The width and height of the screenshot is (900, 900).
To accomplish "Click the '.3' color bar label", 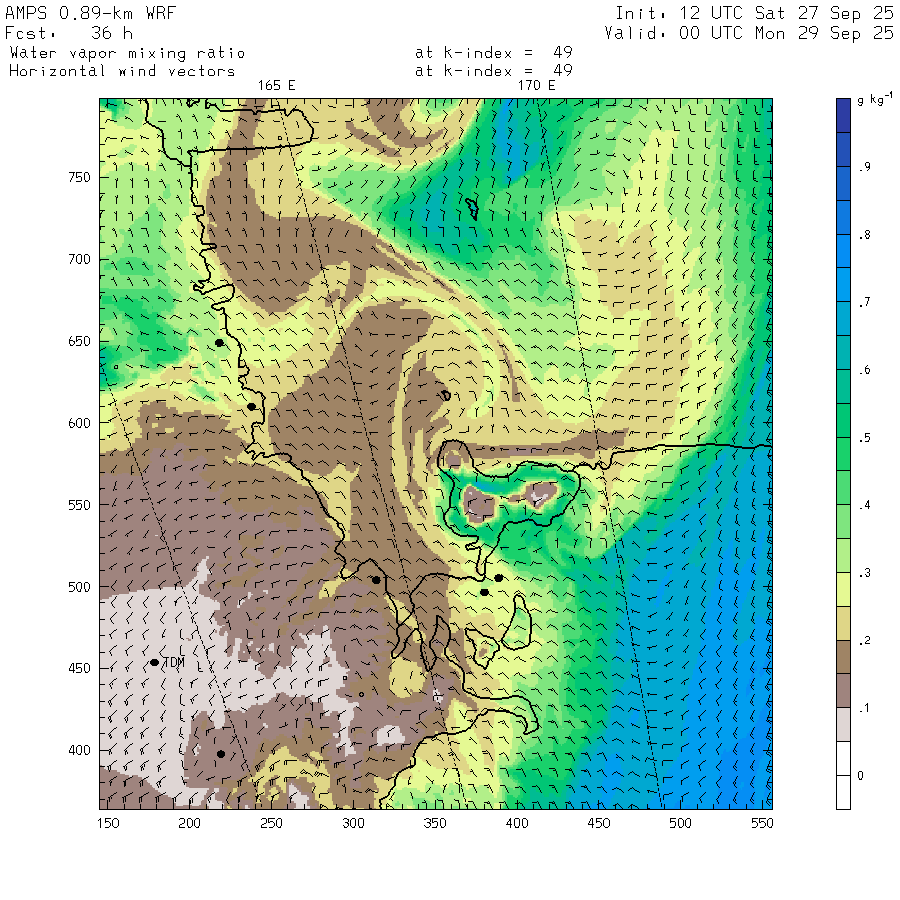I will tap(864, 573).
